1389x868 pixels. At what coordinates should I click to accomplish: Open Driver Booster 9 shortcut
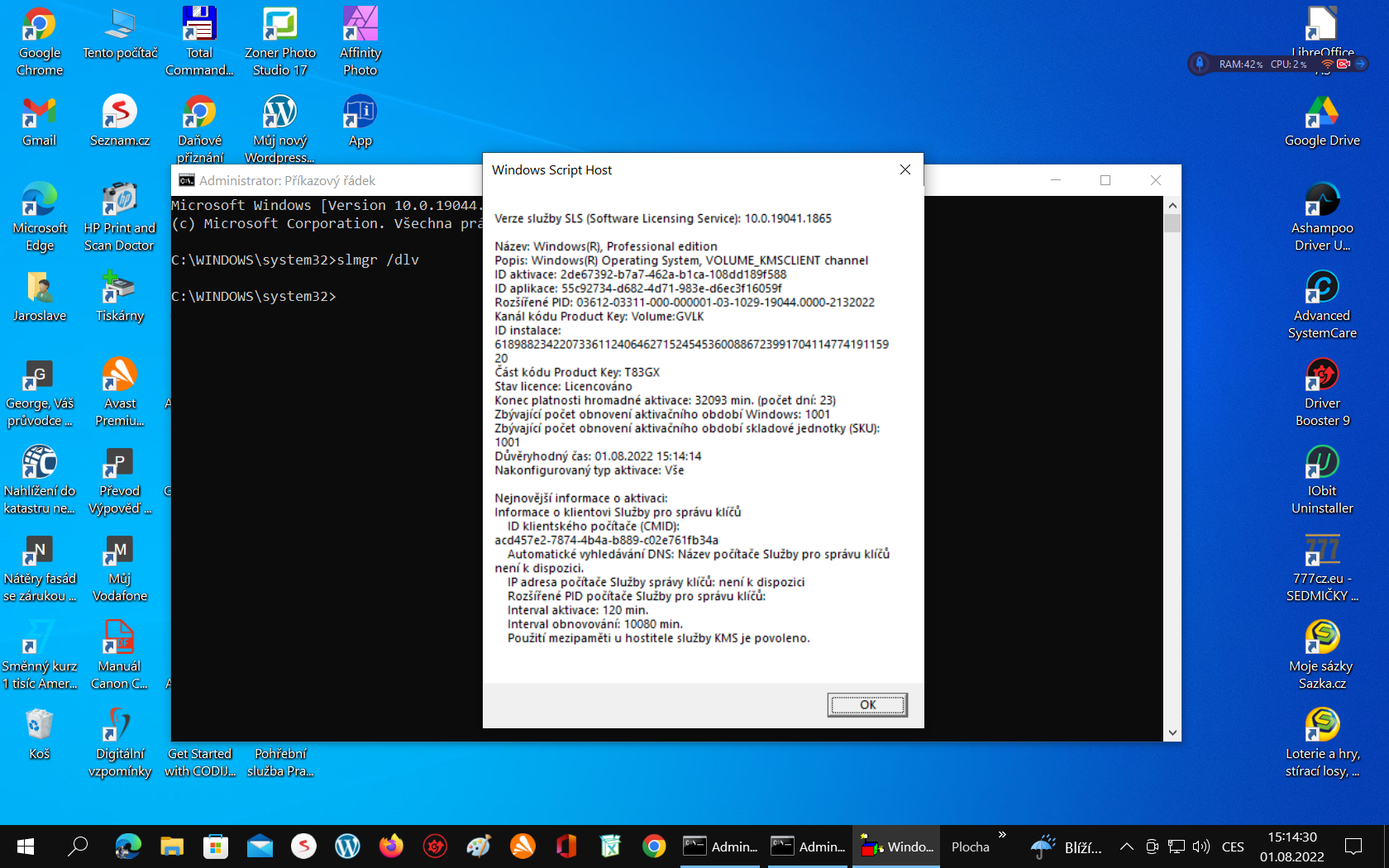1322,392
